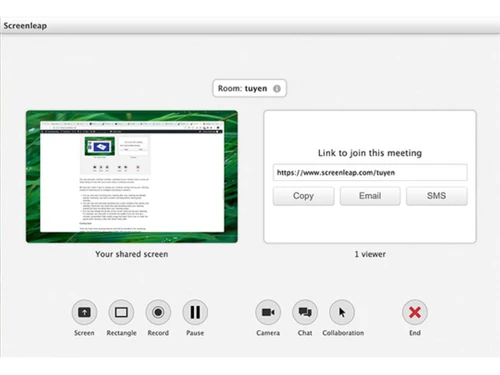Image resolution: width=500 pixels, height=375 pixels.
Task: Select the Rectangle share mode icon
Action: tap(121, 312)
